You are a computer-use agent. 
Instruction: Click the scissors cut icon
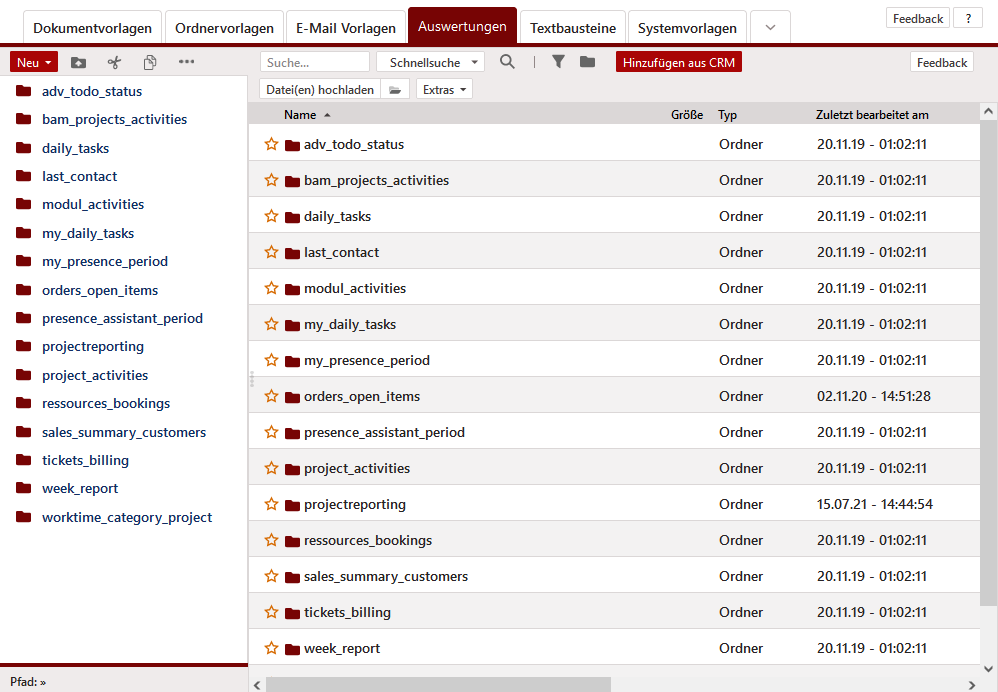[x=114, y=62]
